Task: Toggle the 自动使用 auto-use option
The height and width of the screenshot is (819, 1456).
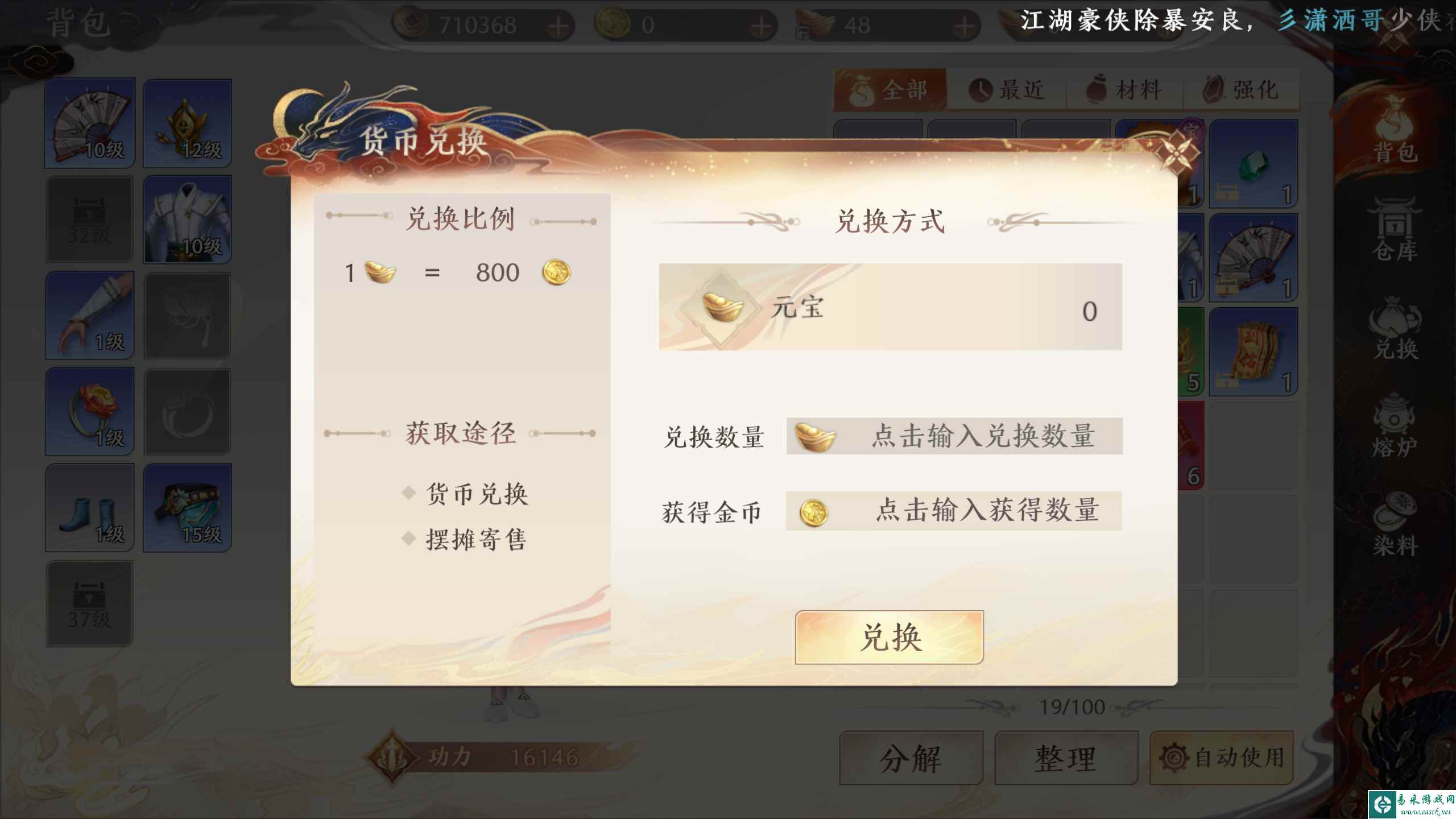Action: (x=1222, y=758)
